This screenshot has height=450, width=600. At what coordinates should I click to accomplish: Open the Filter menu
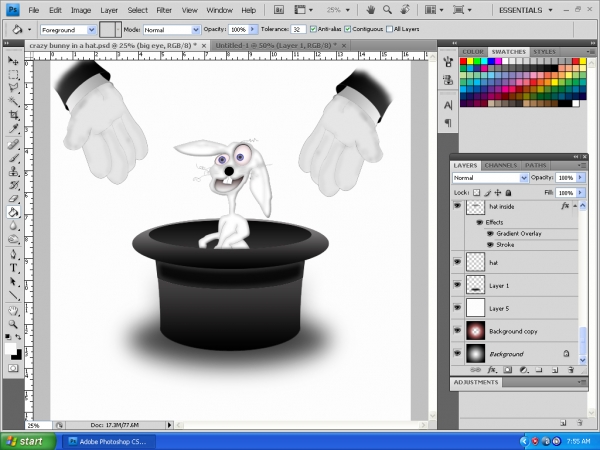[164, 10]
